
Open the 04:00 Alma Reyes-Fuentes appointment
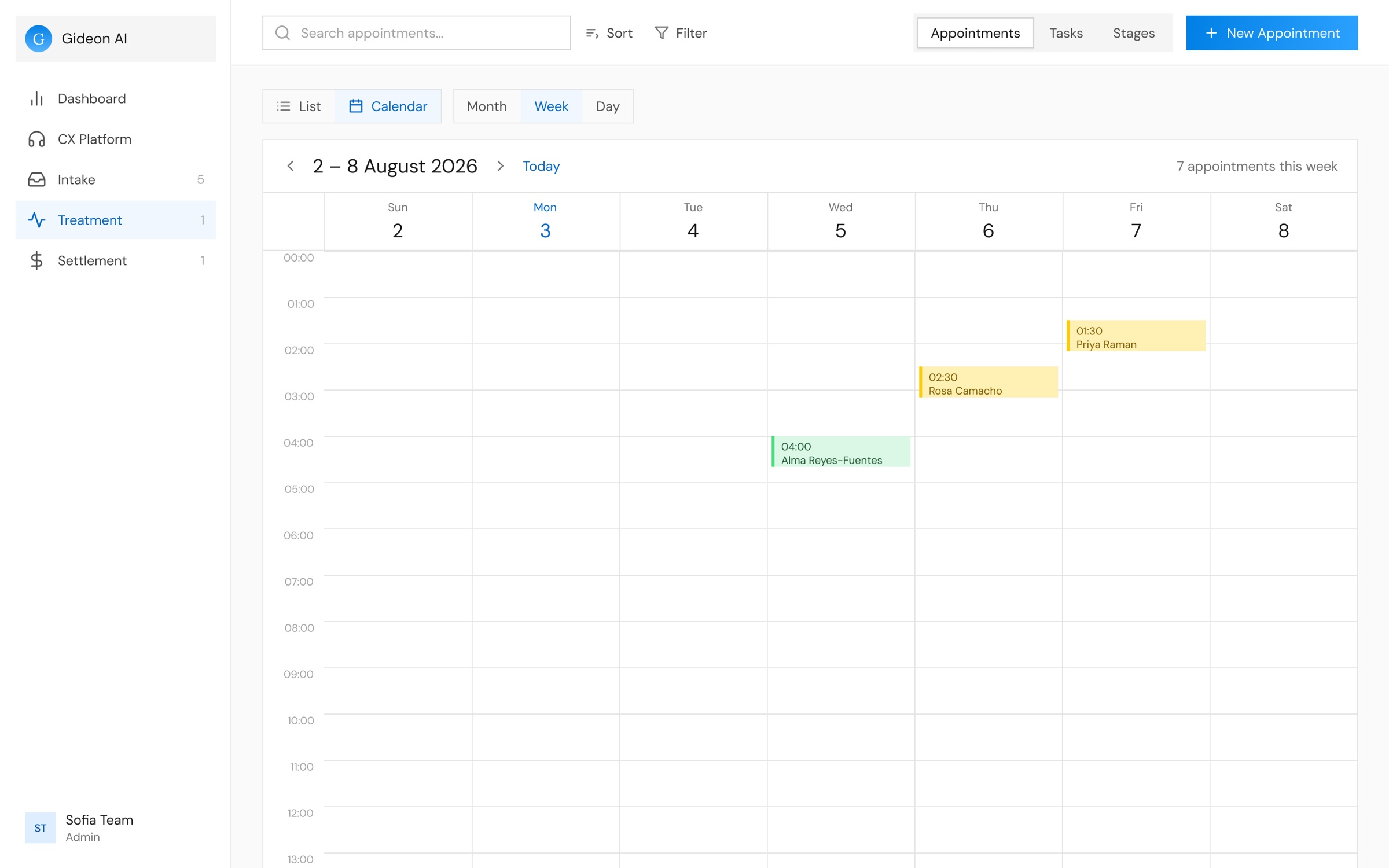click(841, 451)
